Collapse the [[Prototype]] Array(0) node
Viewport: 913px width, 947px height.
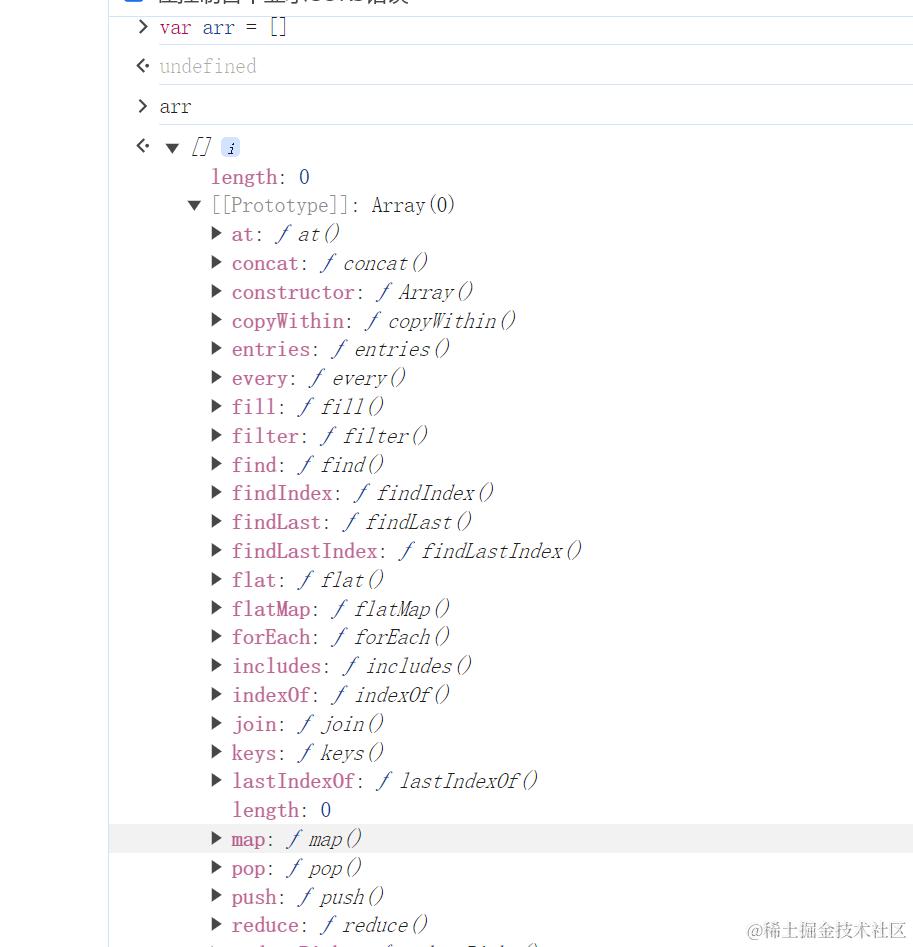pyautogui.click(x=194, y=206)
